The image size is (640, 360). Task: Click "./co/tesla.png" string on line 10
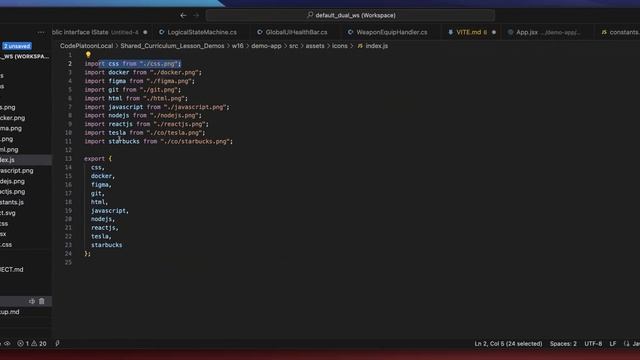click(x=174, y=133)
